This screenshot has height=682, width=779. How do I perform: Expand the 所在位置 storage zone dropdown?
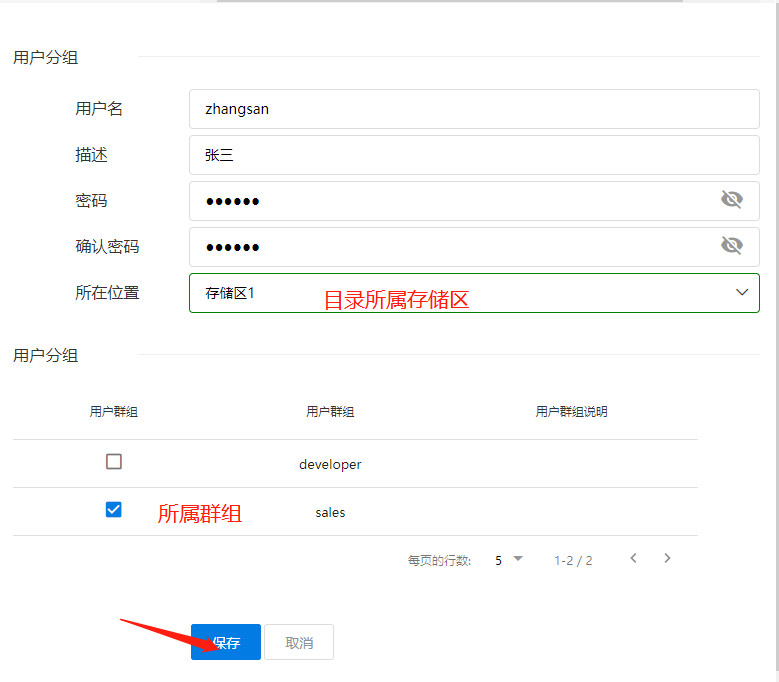coord(741,292)
